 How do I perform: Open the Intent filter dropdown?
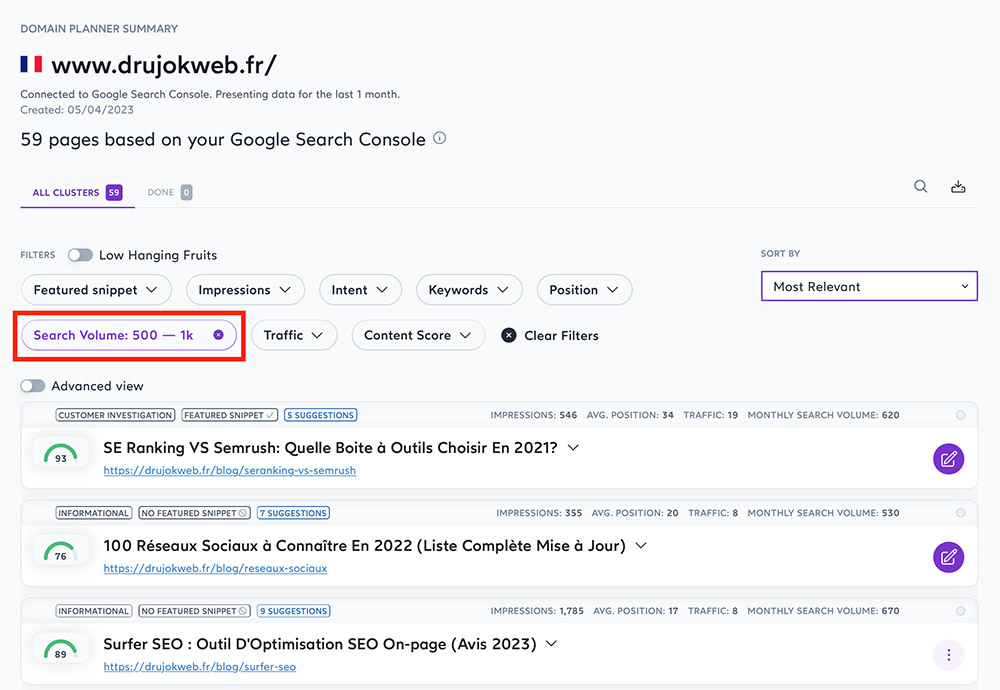(x=360, y=290)
